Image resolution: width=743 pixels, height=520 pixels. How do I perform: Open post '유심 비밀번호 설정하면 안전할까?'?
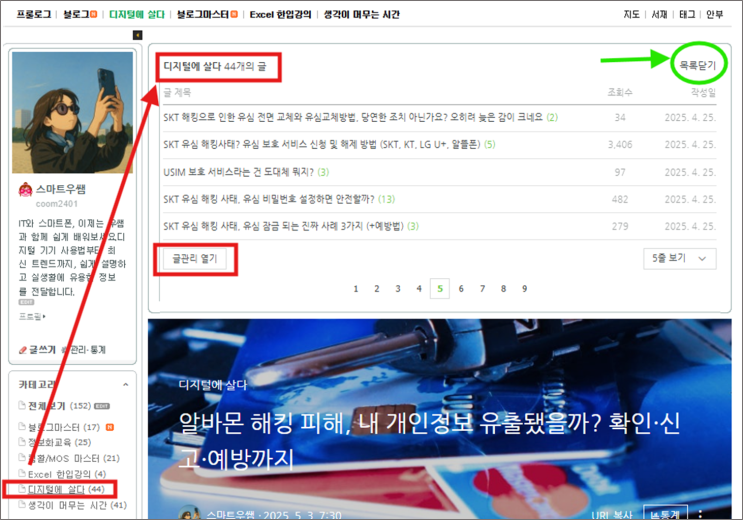click(x=269, y=199)
